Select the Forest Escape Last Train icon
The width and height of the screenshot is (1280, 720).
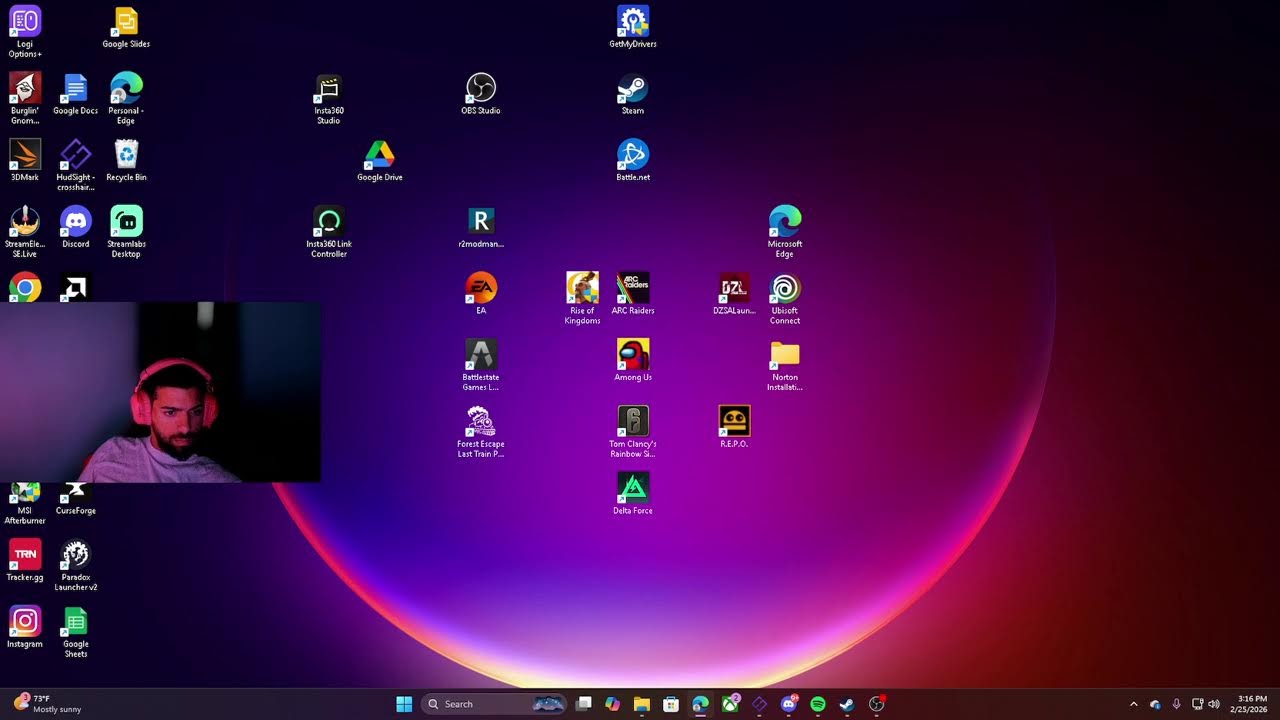[x=481, y=432]
